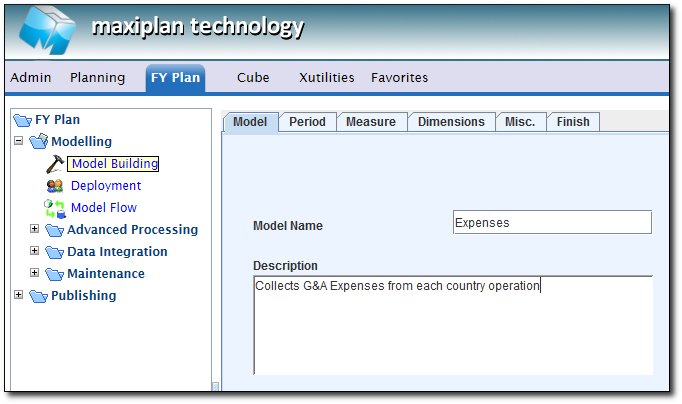Click the Data Integration folder icon

point(54,252)
